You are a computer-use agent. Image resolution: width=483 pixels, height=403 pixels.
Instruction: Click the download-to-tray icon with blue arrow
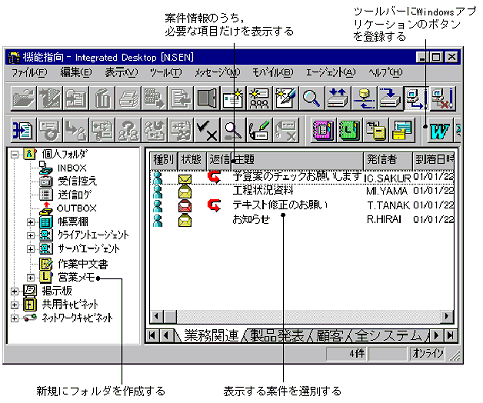tap(390, 99)
